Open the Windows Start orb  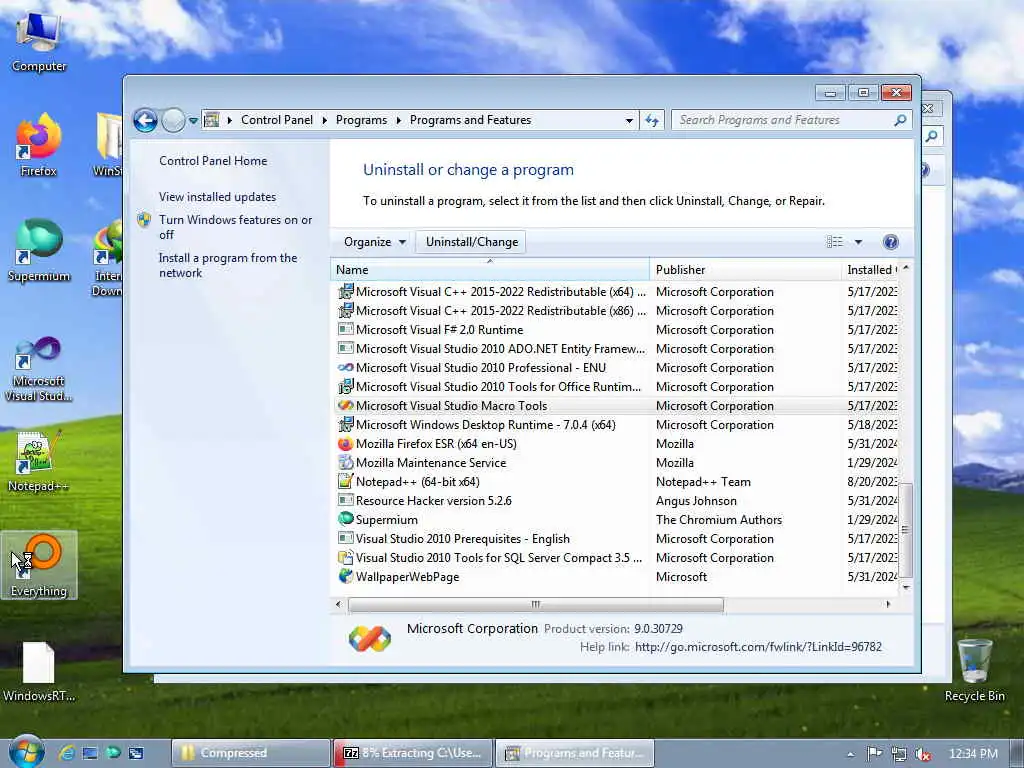[26, 752]
